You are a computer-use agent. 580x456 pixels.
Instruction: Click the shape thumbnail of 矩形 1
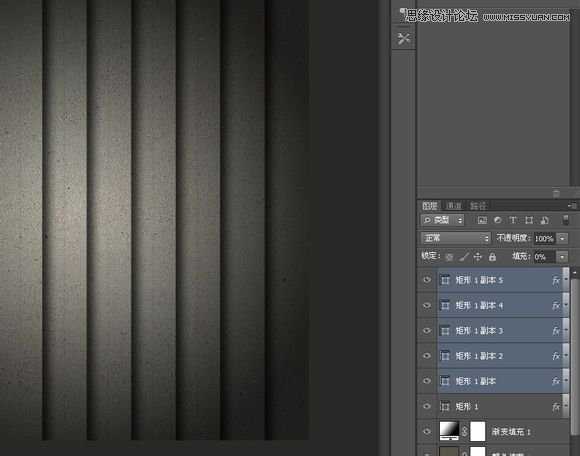coord(445,406)
